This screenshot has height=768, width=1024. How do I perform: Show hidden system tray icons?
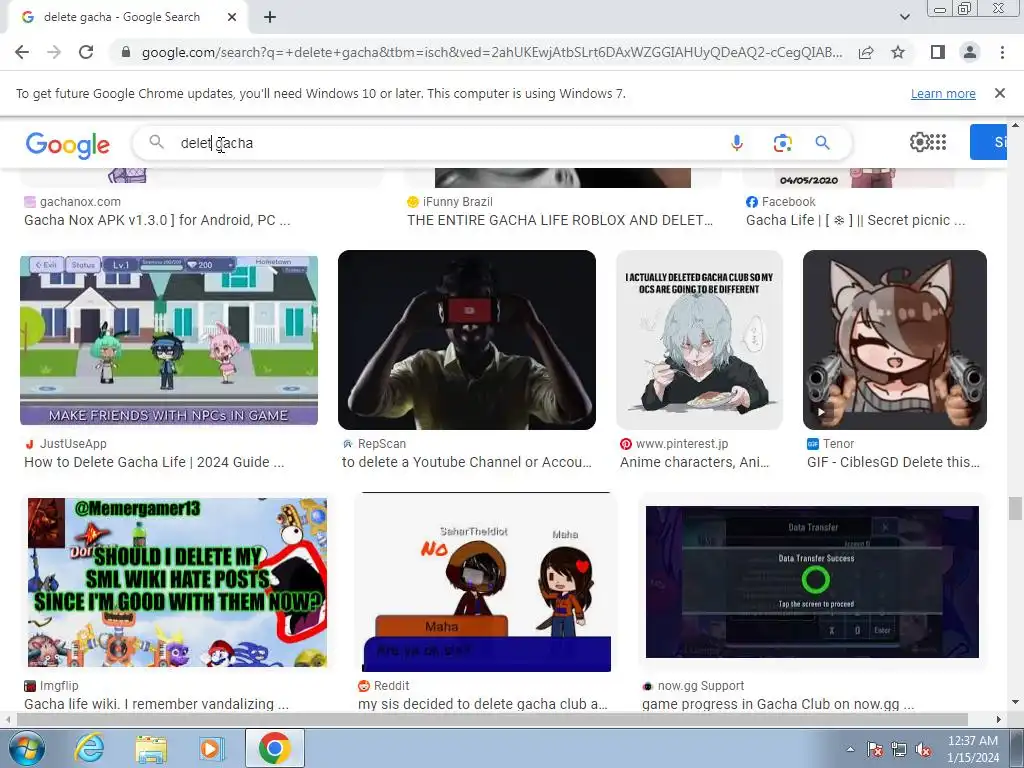click(850, 749)
